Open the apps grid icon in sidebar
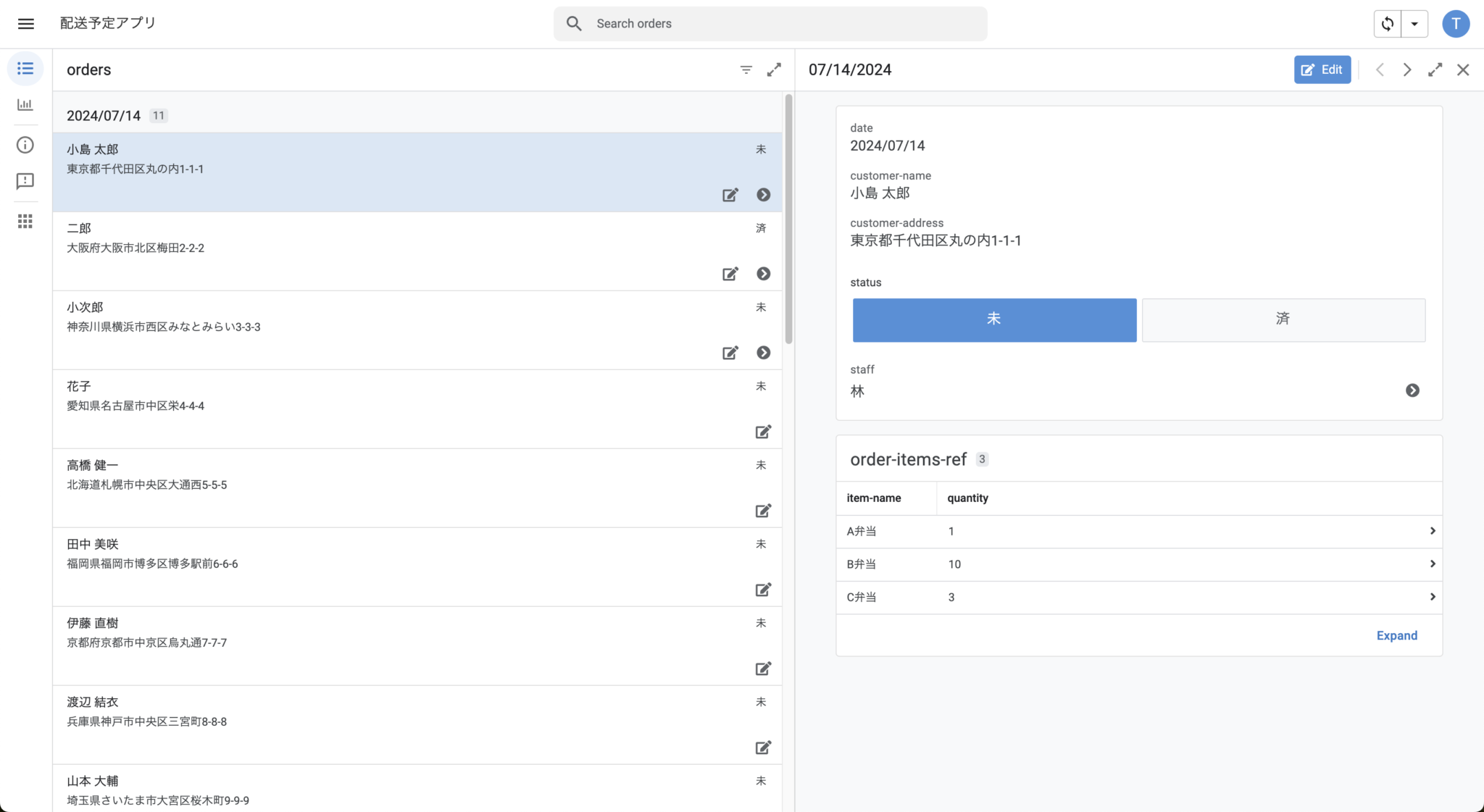 pos(25,221)
